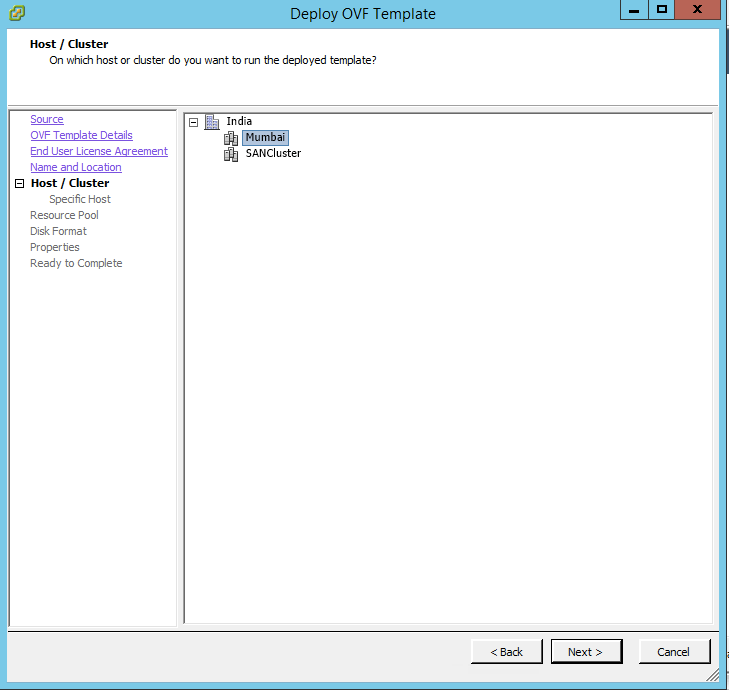
Task: Click the SANCluster cluster icon
Action: (231, 154)
